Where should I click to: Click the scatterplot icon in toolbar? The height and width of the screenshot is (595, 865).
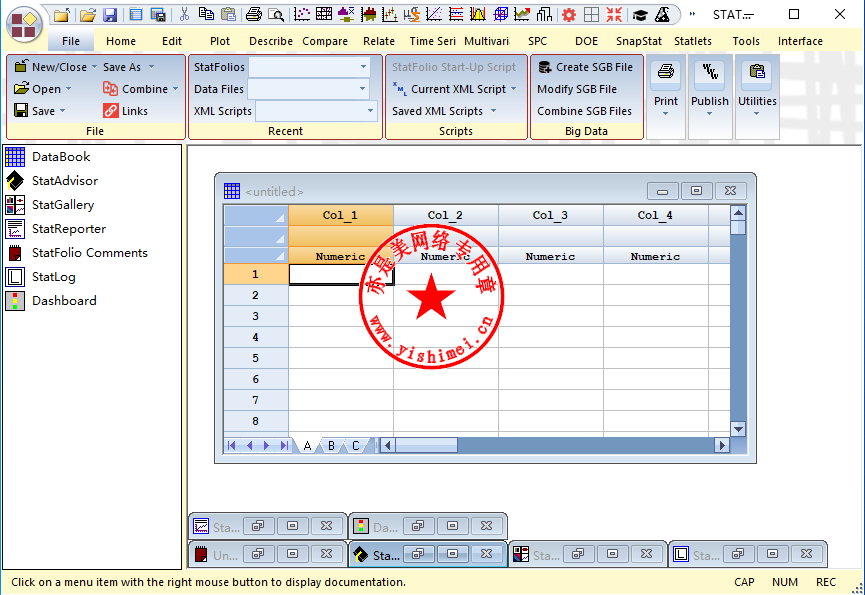pyautogui.click(x=302, y=14)
